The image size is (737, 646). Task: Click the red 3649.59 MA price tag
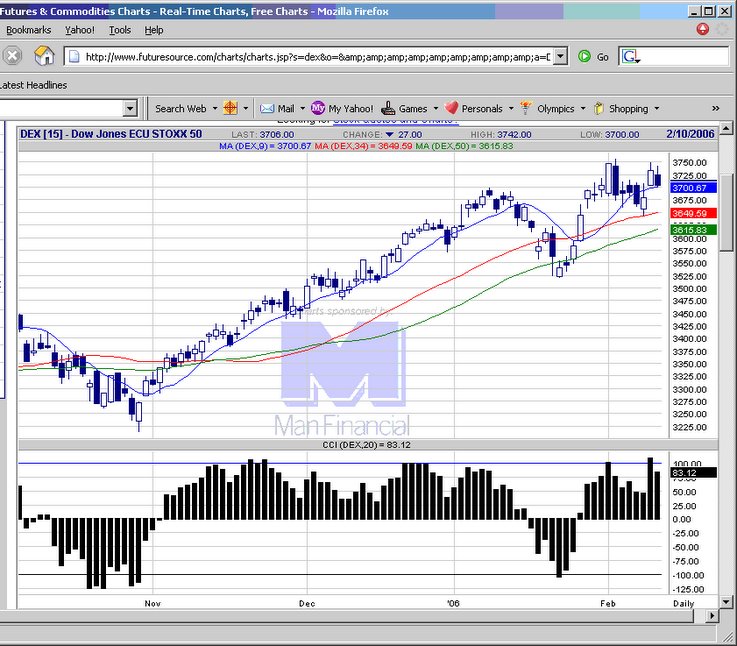[x=693, y=213]
